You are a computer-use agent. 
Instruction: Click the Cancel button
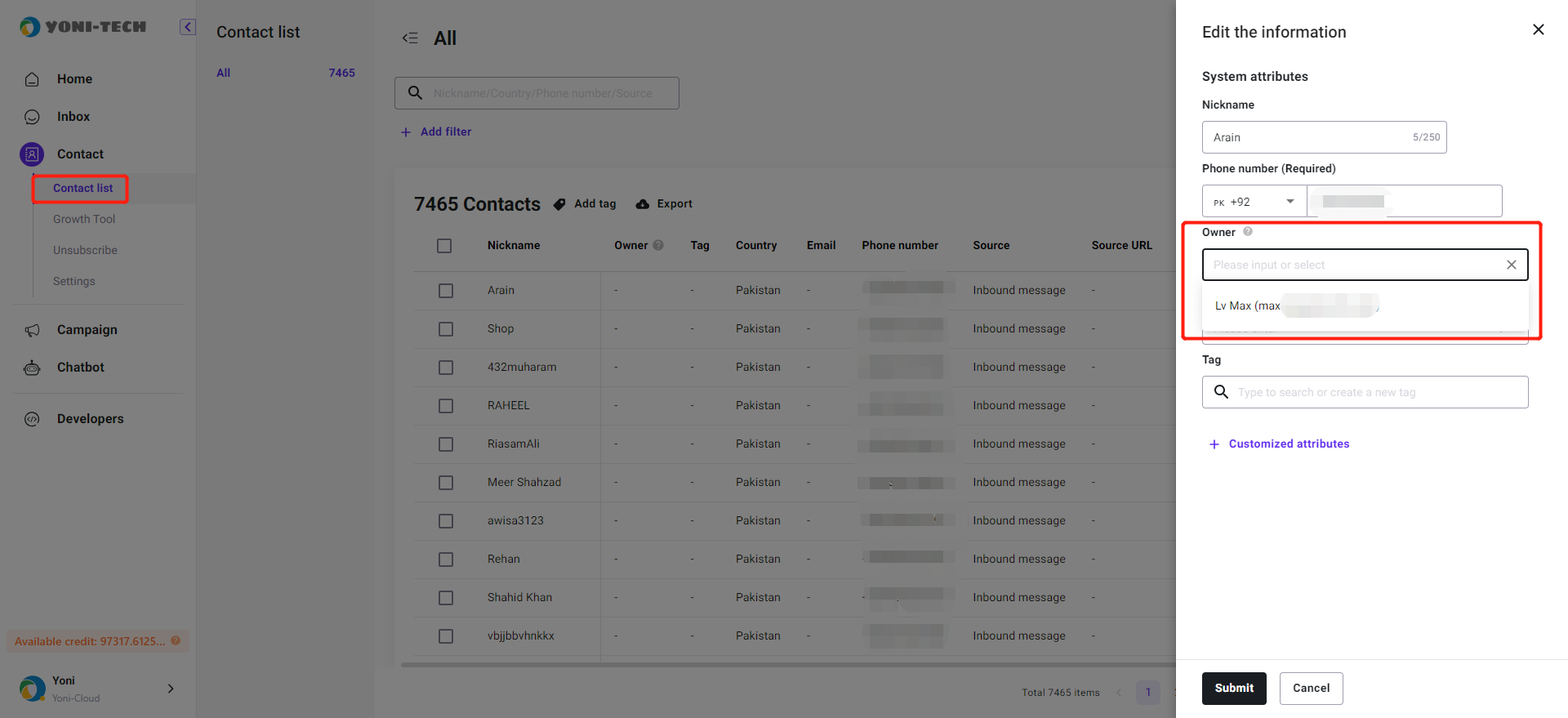1311,689
